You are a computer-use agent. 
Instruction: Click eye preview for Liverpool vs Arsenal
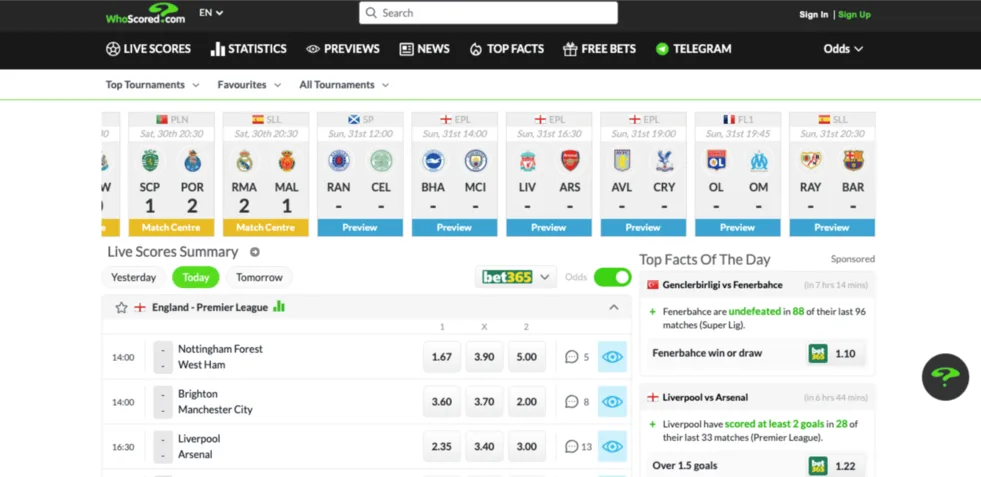612,447
